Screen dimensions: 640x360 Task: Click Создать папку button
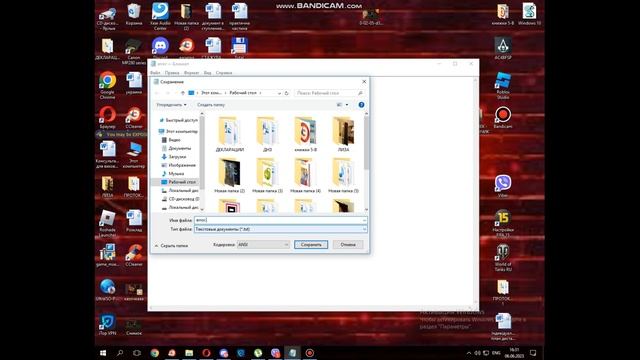tap(211, 105)
